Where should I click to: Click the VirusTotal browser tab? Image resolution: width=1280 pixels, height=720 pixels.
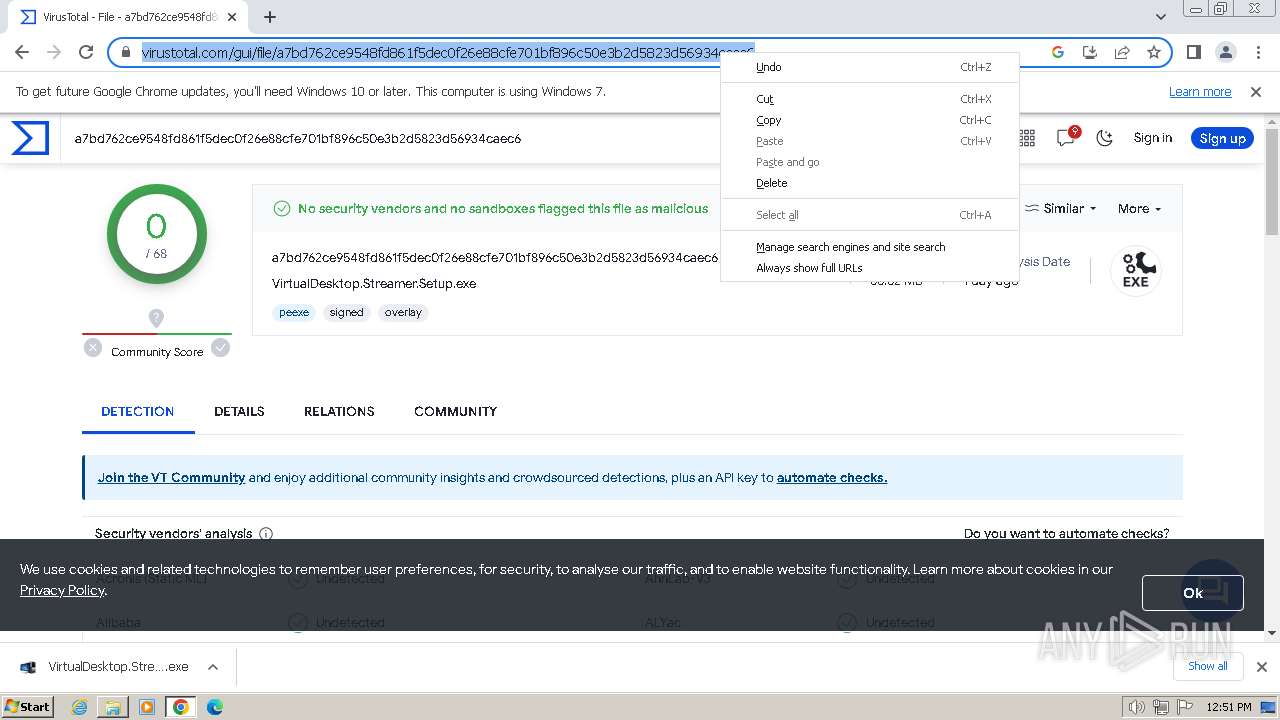tap(128, 17)
